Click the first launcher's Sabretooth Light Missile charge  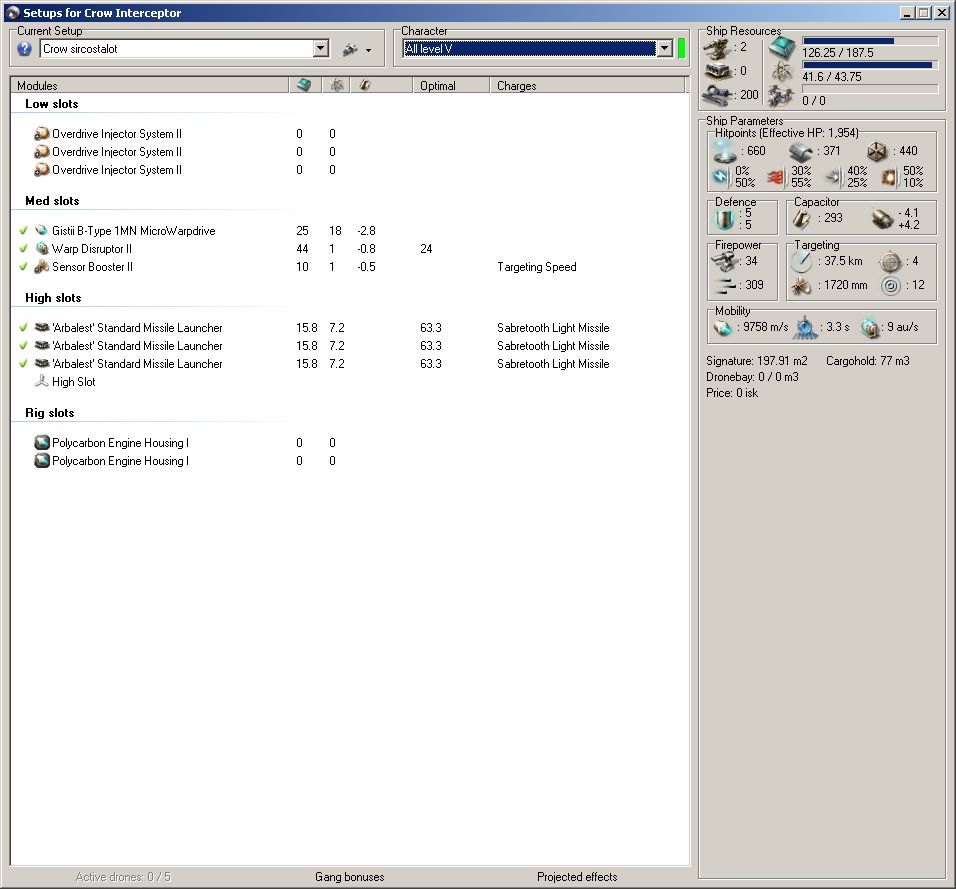tap(553, 327)
